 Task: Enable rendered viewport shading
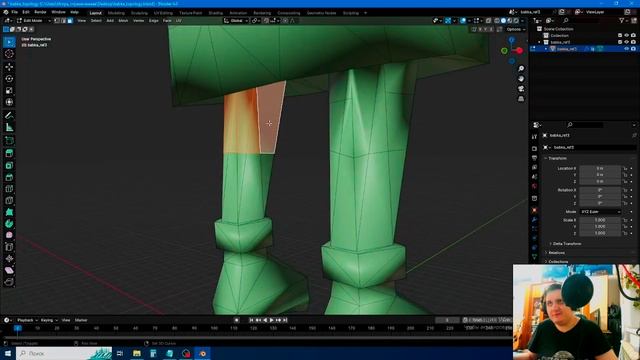coord(516,20)
